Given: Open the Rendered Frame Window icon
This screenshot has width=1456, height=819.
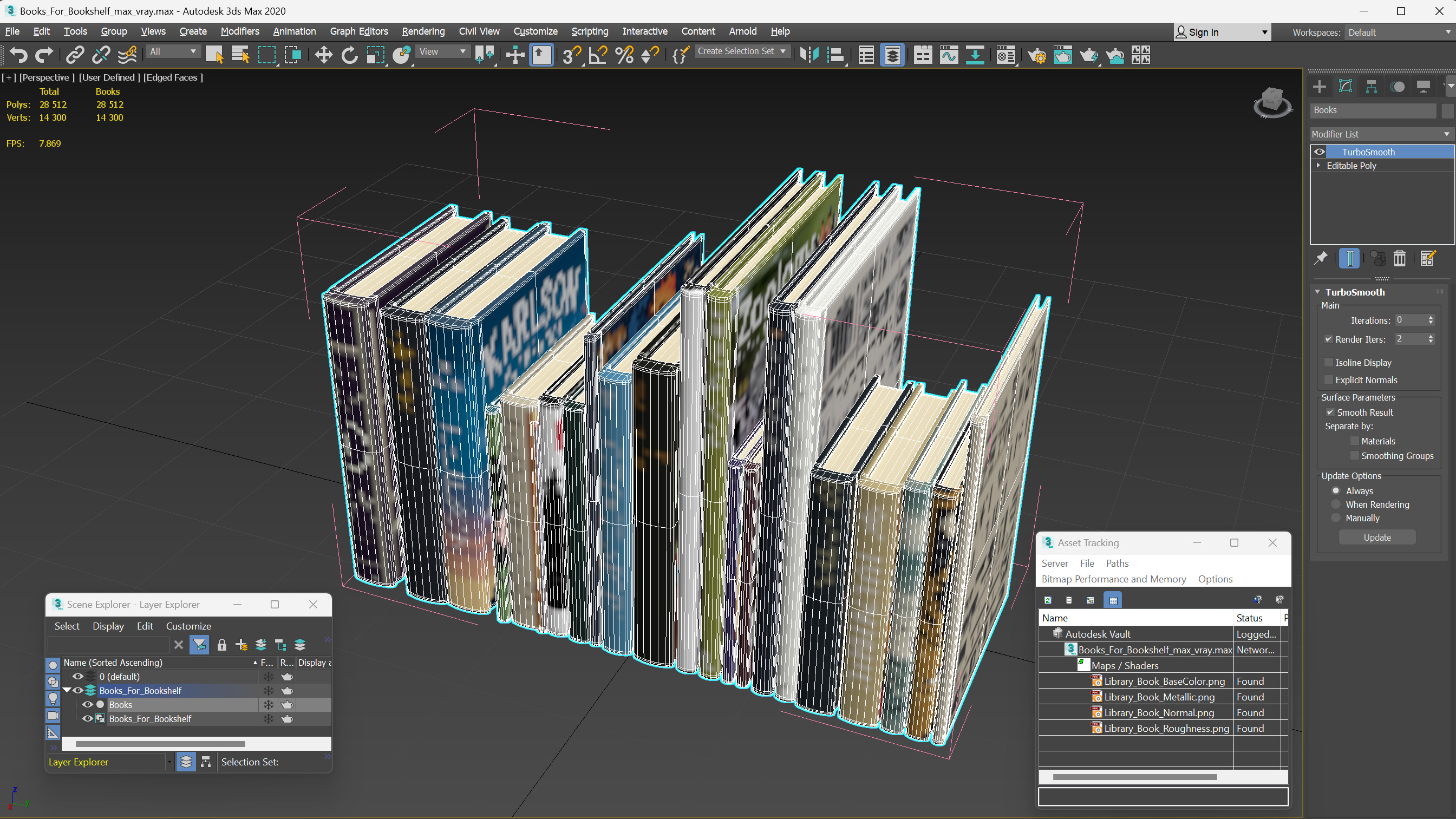Looking at the screenshot, I should tap(1062, 55).
